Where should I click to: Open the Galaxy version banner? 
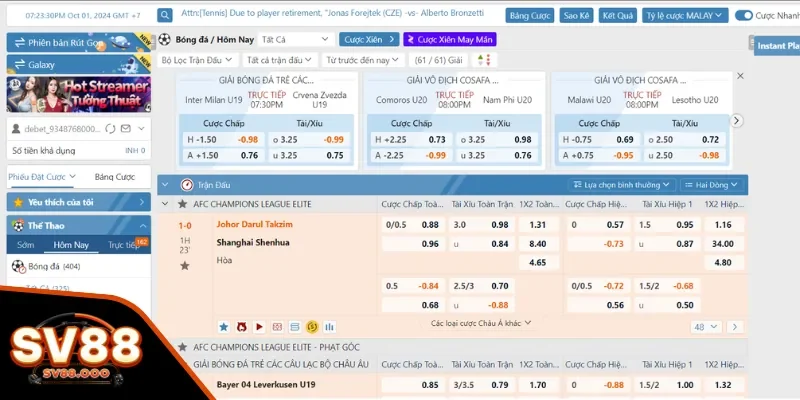coord(79,64)
